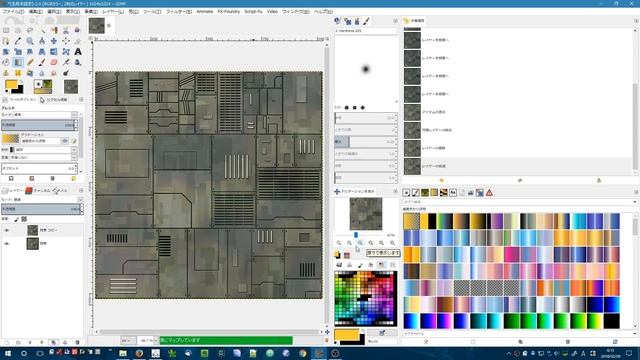Select the Alignment tool
This screenshot has height=360, width=640.
click(x=66, y=41)
